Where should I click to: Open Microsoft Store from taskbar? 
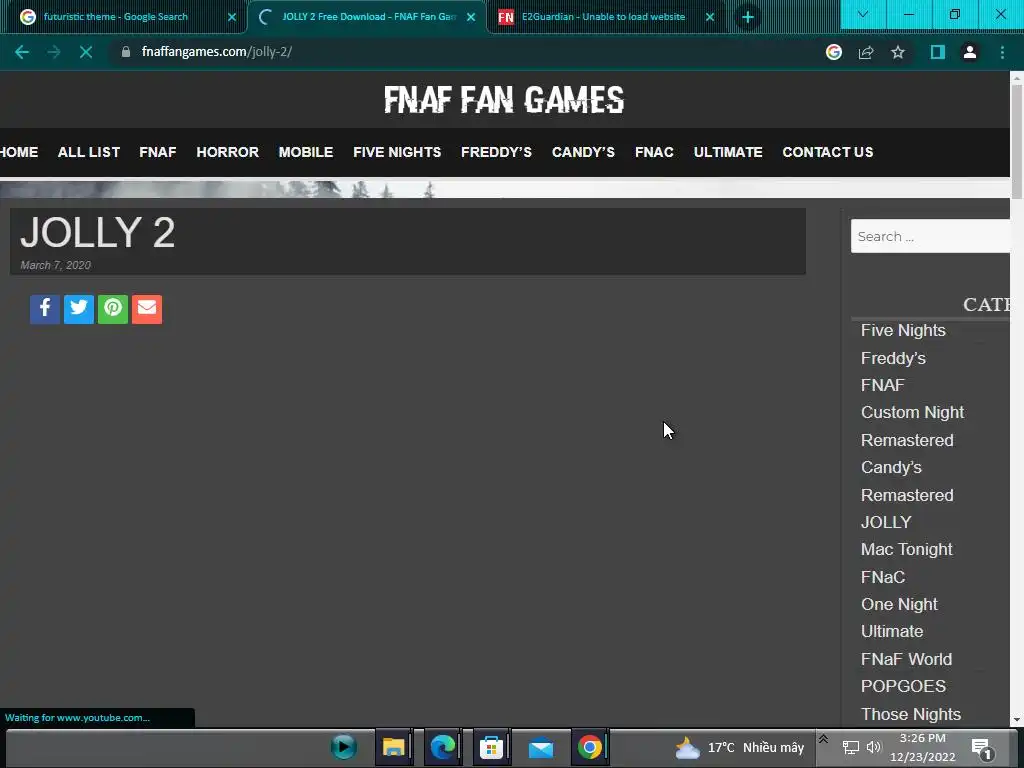492,747
